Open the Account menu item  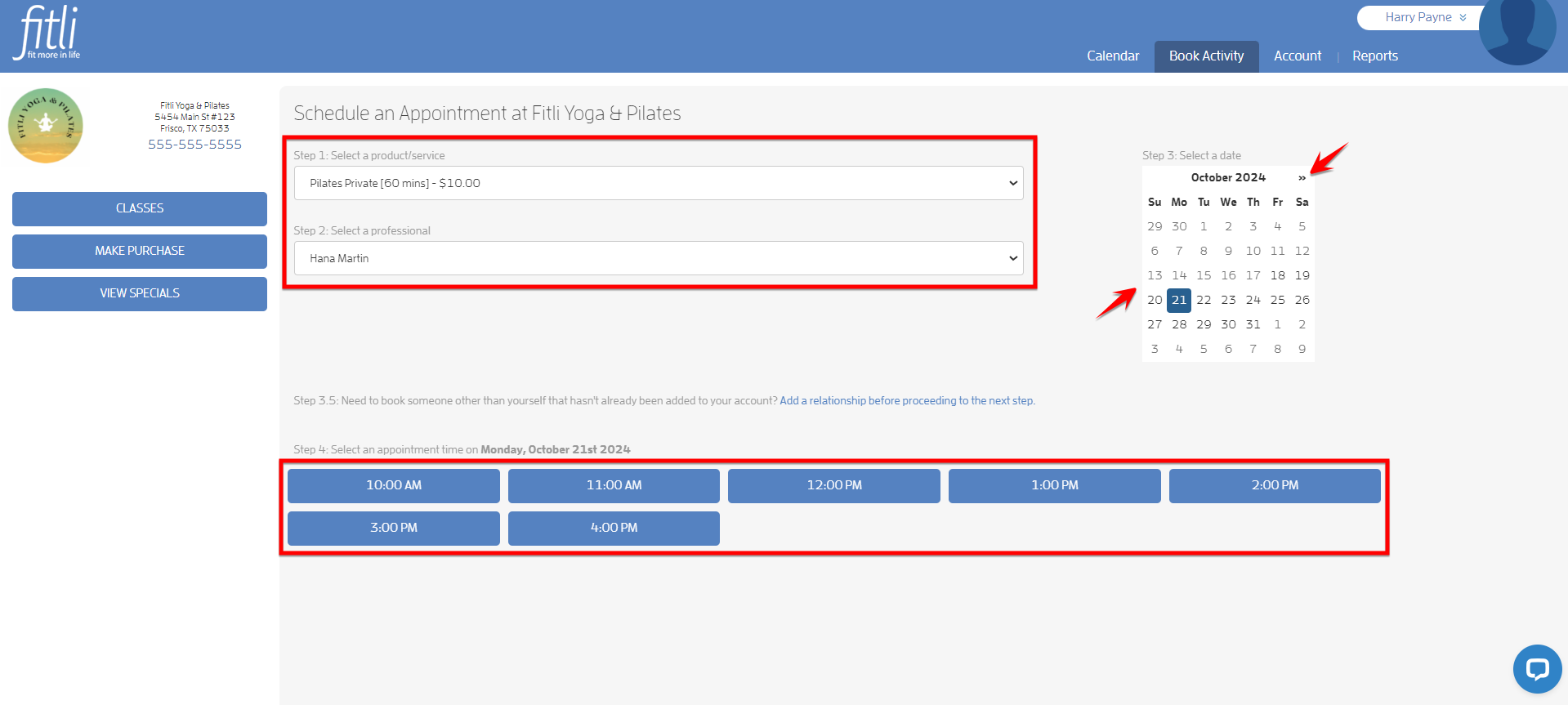tap(1297, 56)
